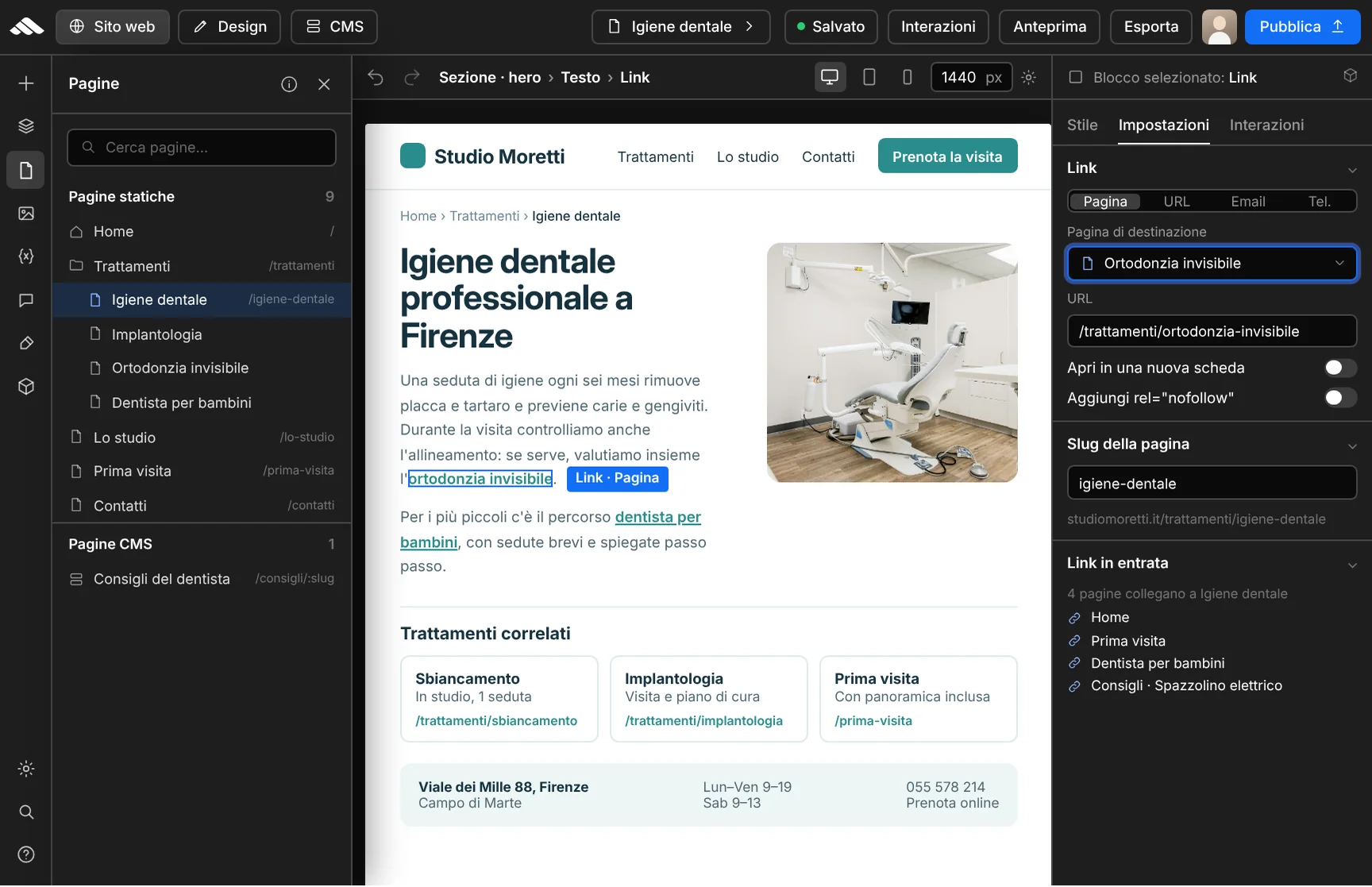Switch to desktop viewport
This screenshot has width=1372, height=887.
pos(830,77)
